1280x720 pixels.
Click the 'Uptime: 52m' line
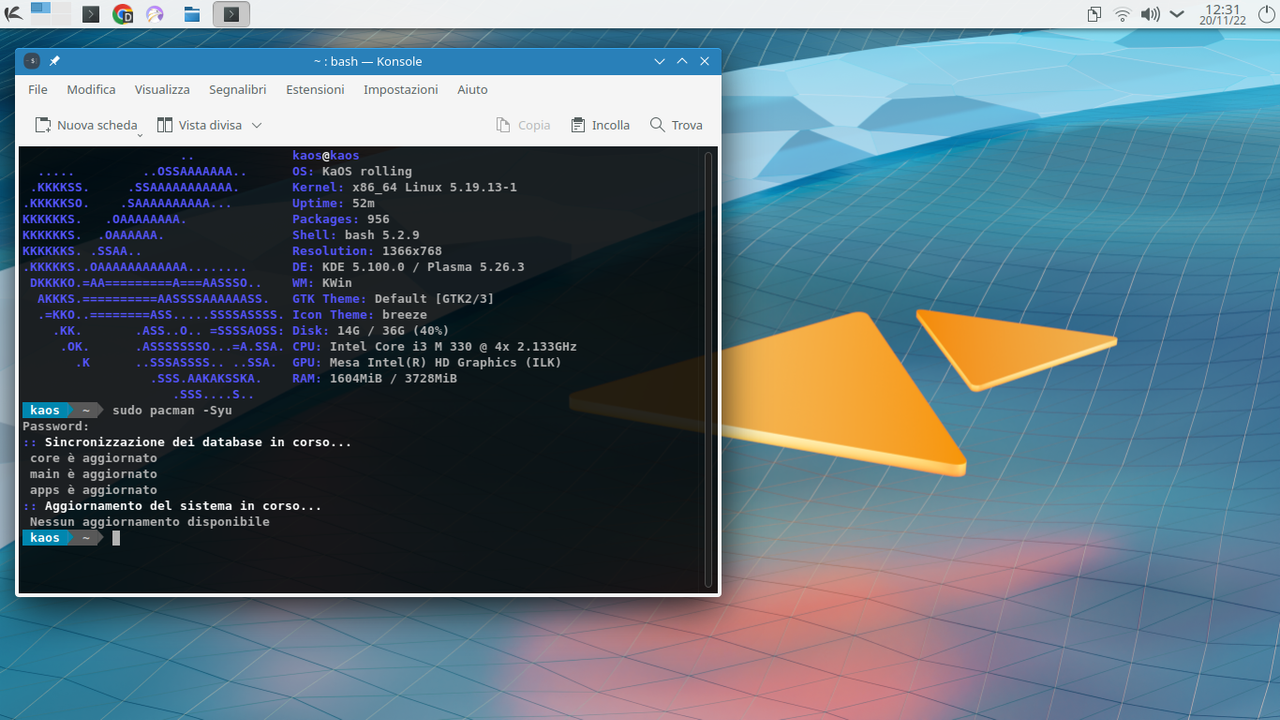(333, 203)
